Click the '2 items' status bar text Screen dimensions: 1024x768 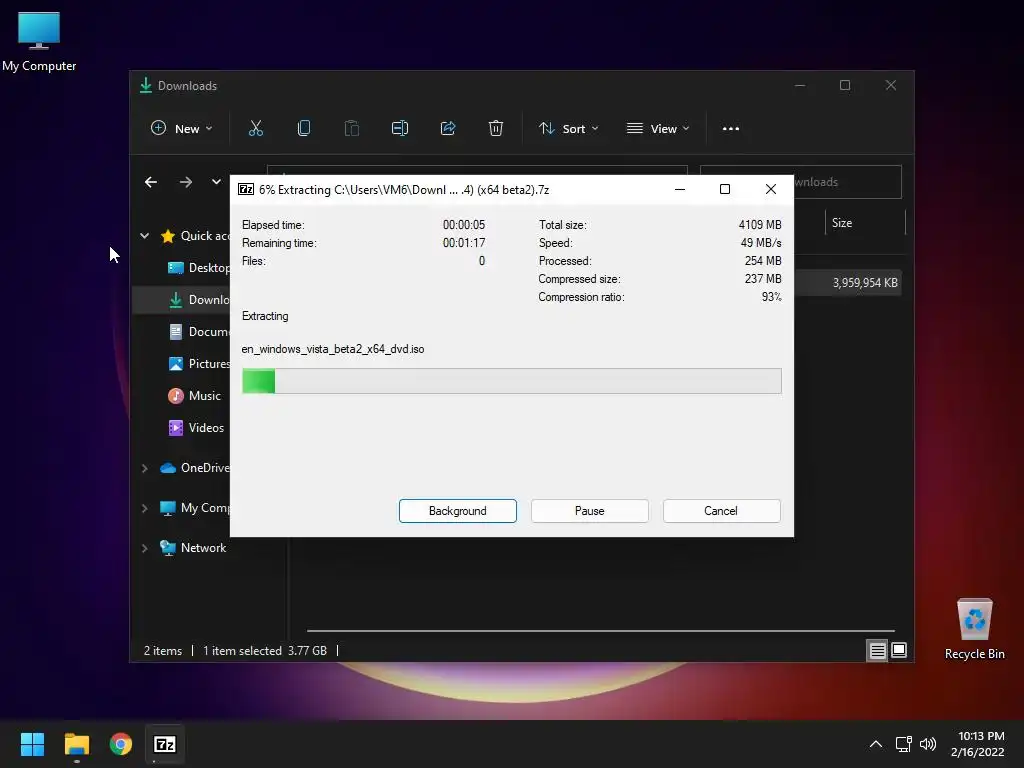pos(163,650)
